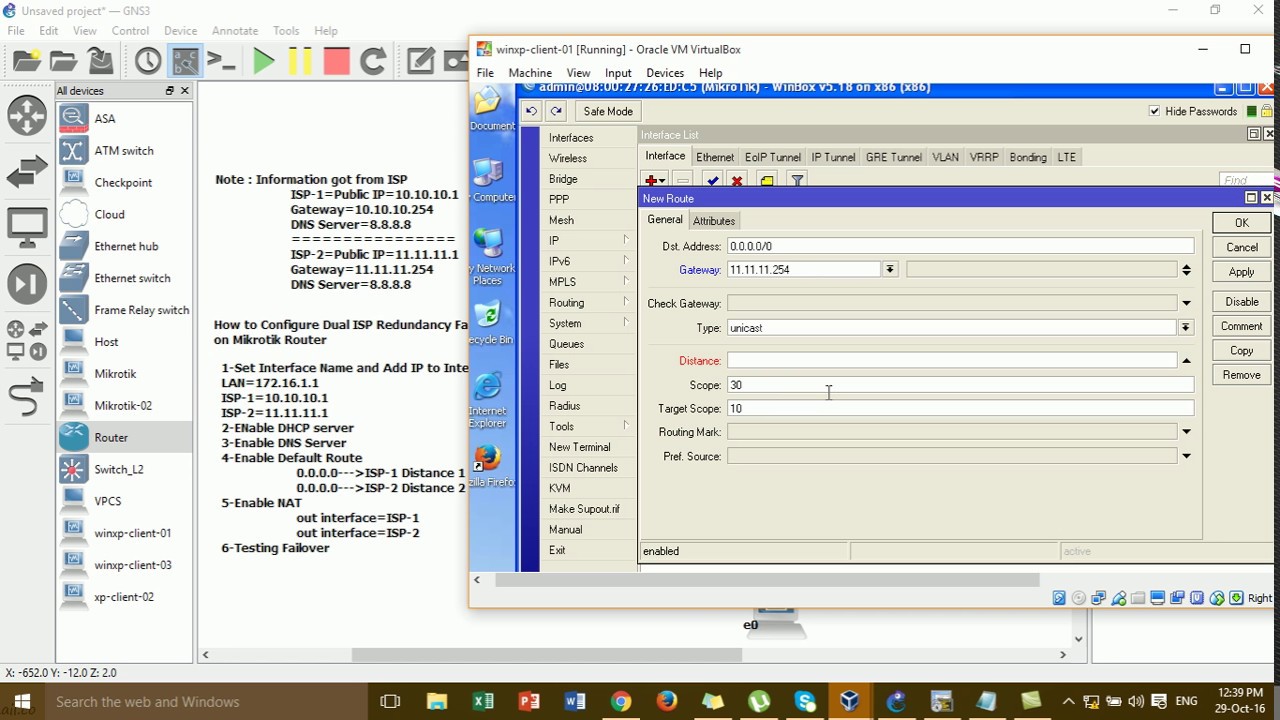Click blue checkmark enable icon in Interface List
Screen dimensions: 1280x720
712,181
